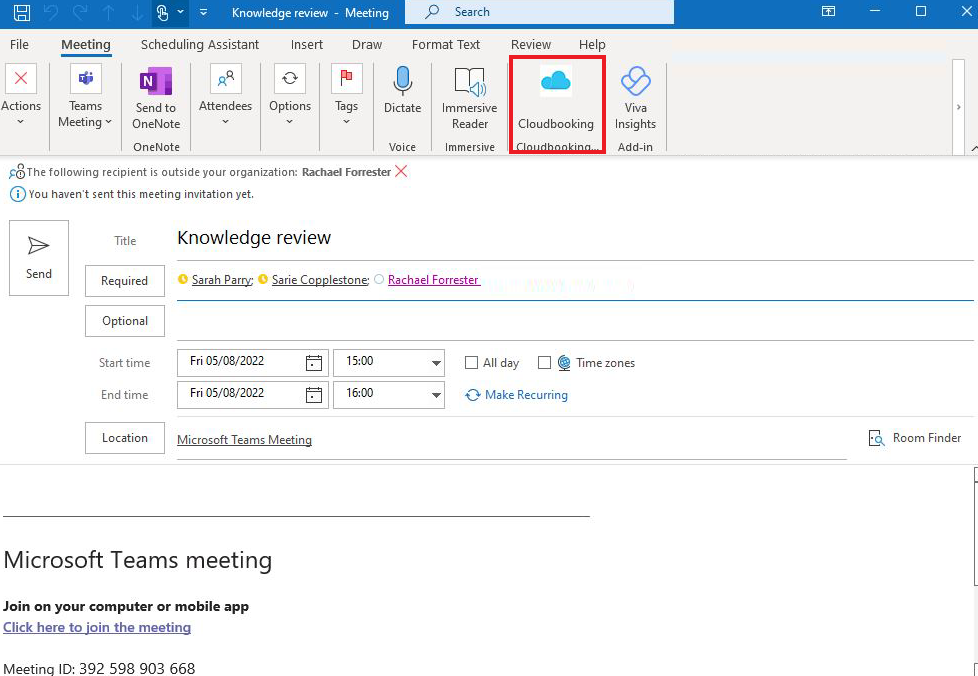978x676 pixels.
Task: Click the Required button
Action: tap(125, 281)
